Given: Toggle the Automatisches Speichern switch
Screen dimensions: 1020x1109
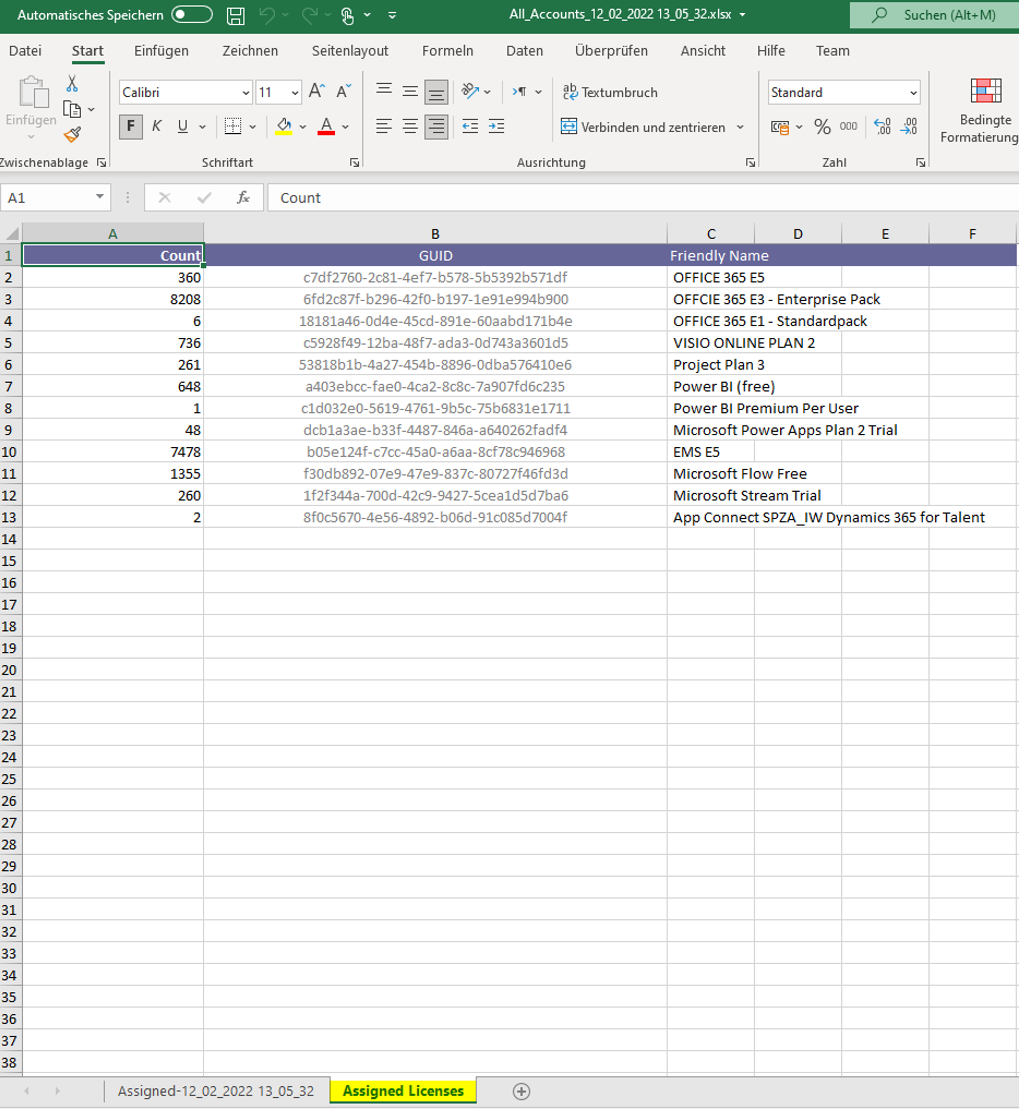Looking at the screenshot, I should (x=192, y=15).
